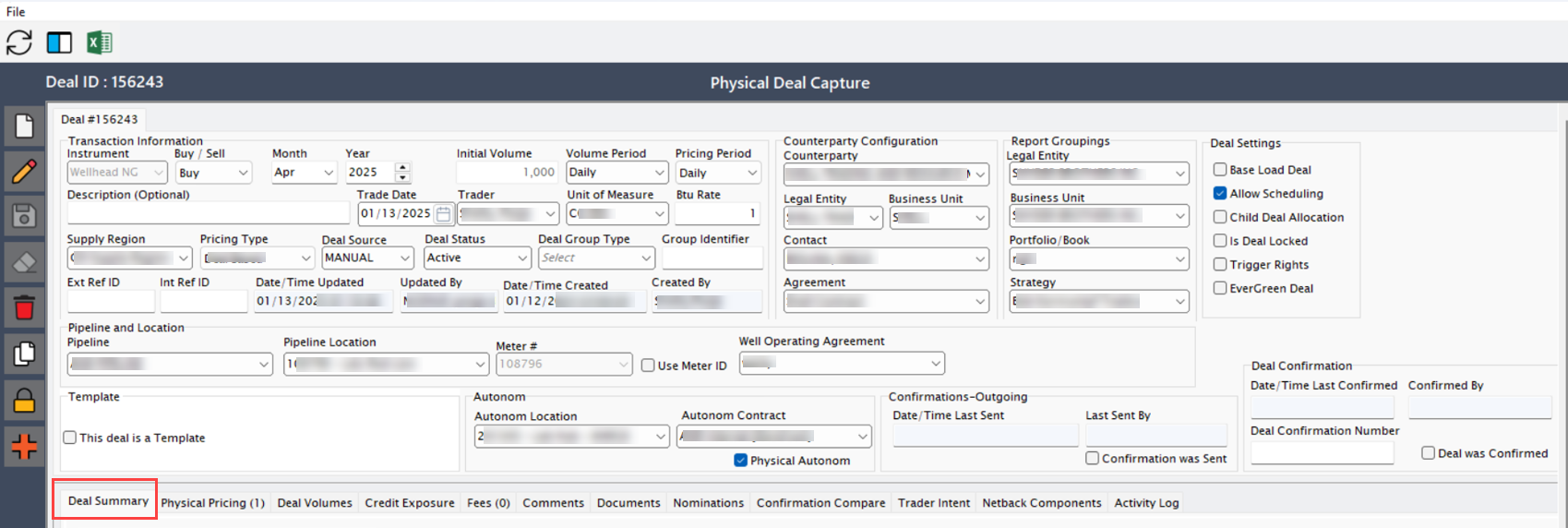Open the Buy / Sell dropdown
Viewport: 1568px width, 528px height.
tap(213, 173)
